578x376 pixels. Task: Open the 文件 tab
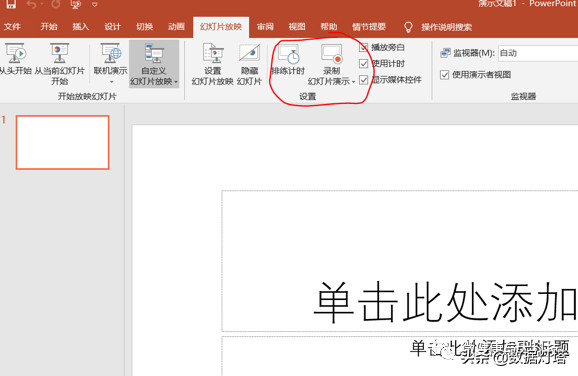pyautogui.click(x=12, y=27)
